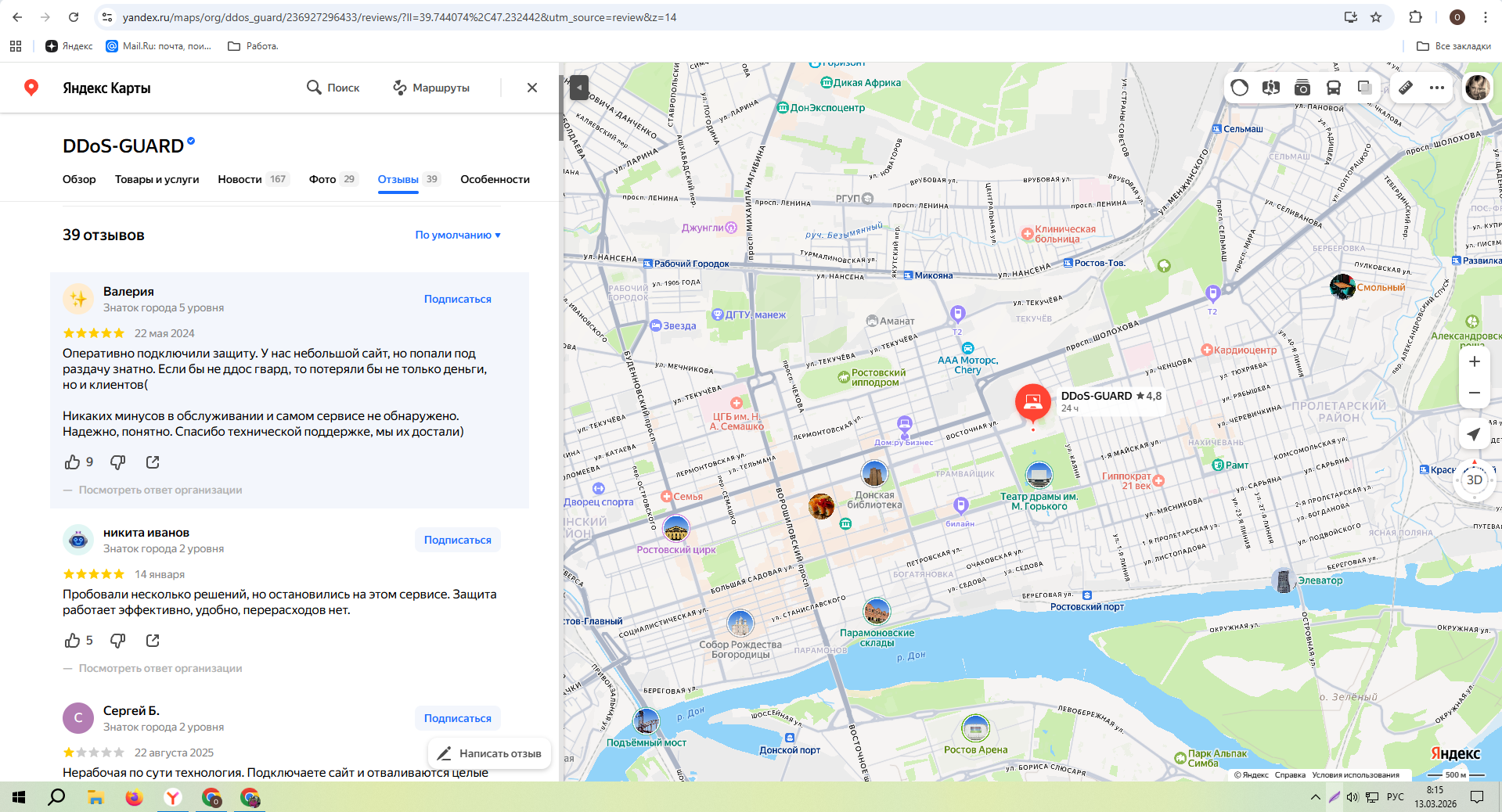Switch to the Фото tab
The image size is (1502, 812).
[x=322, y=179]
